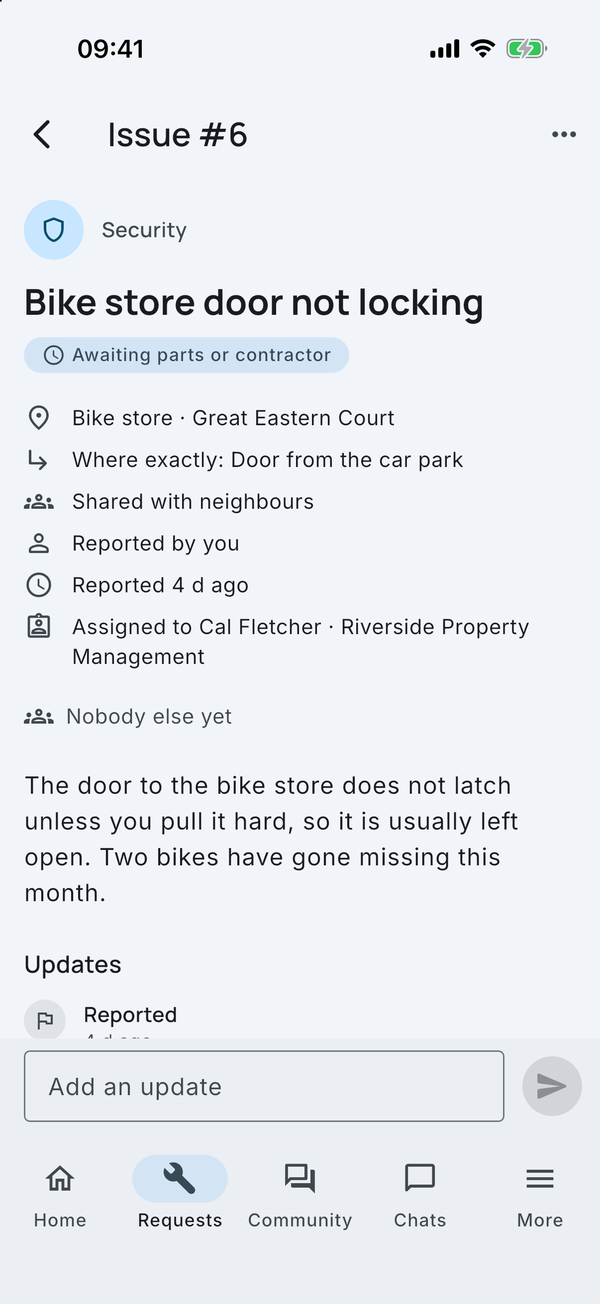Viewport: 600px width, 1304px height.
Task: Open the Community tab
Action: (300, 1195)
